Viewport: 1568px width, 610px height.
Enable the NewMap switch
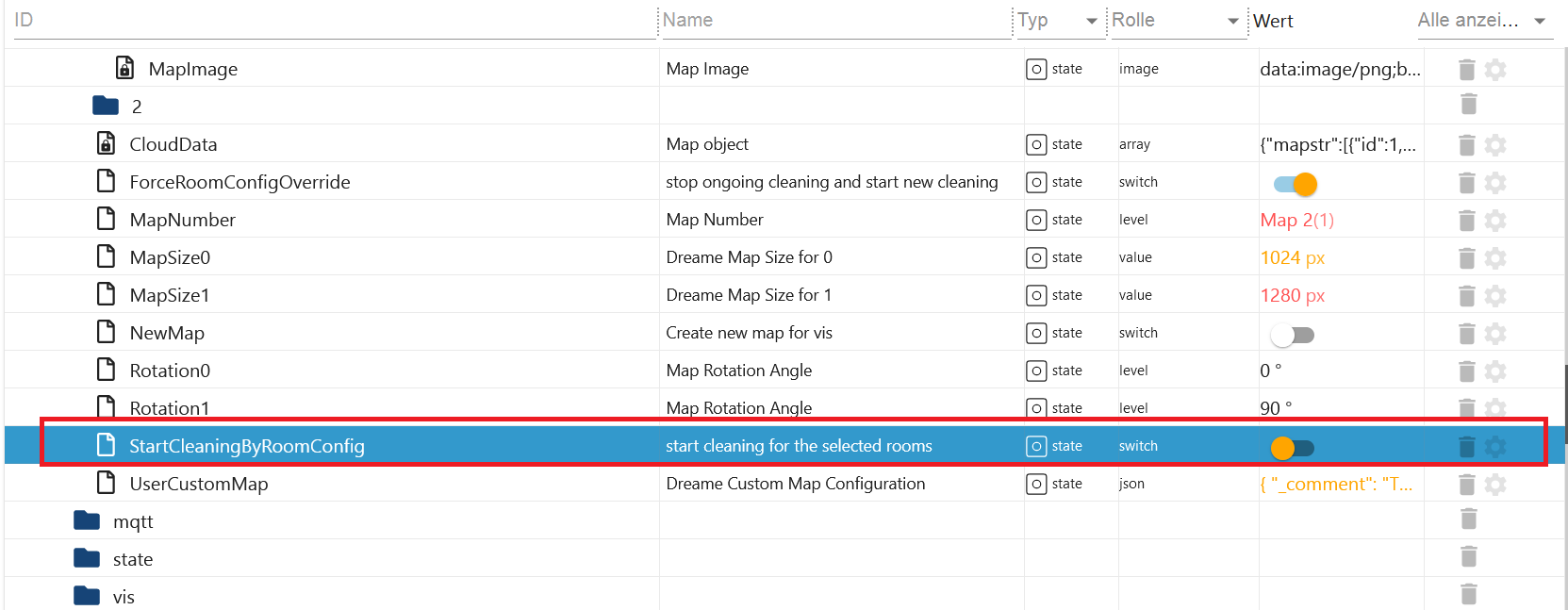click(1292, 335)
